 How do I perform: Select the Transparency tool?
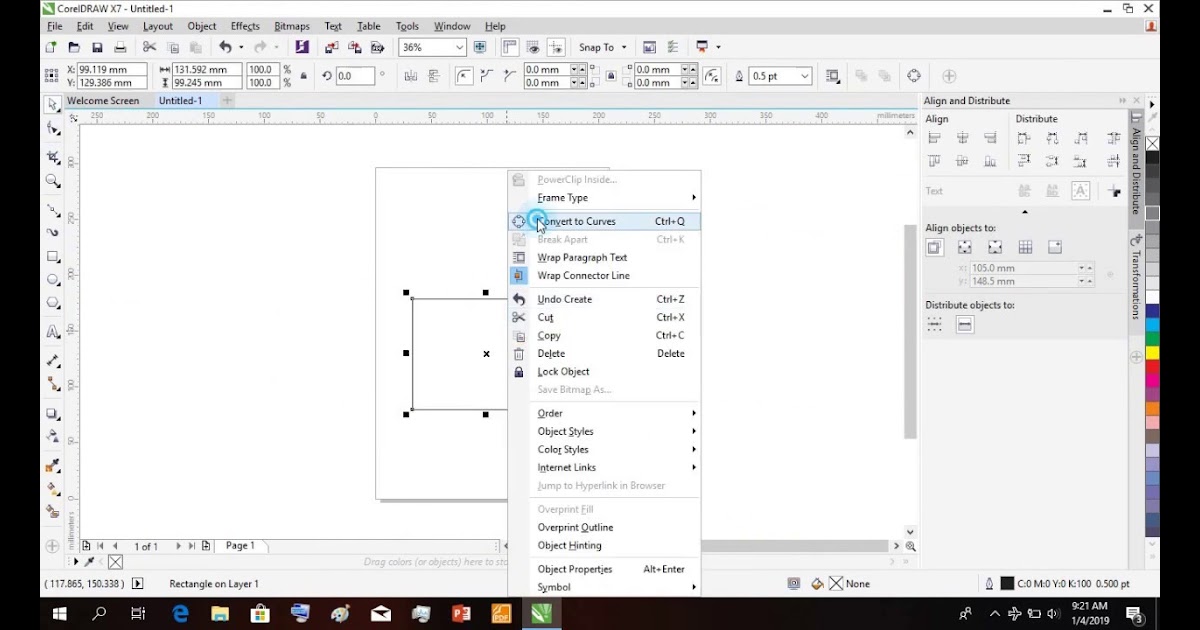53,436
